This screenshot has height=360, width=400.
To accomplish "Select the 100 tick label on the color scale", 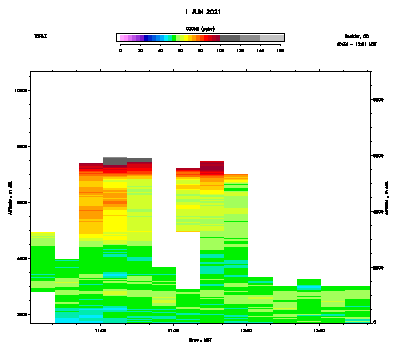I will 220,51.
